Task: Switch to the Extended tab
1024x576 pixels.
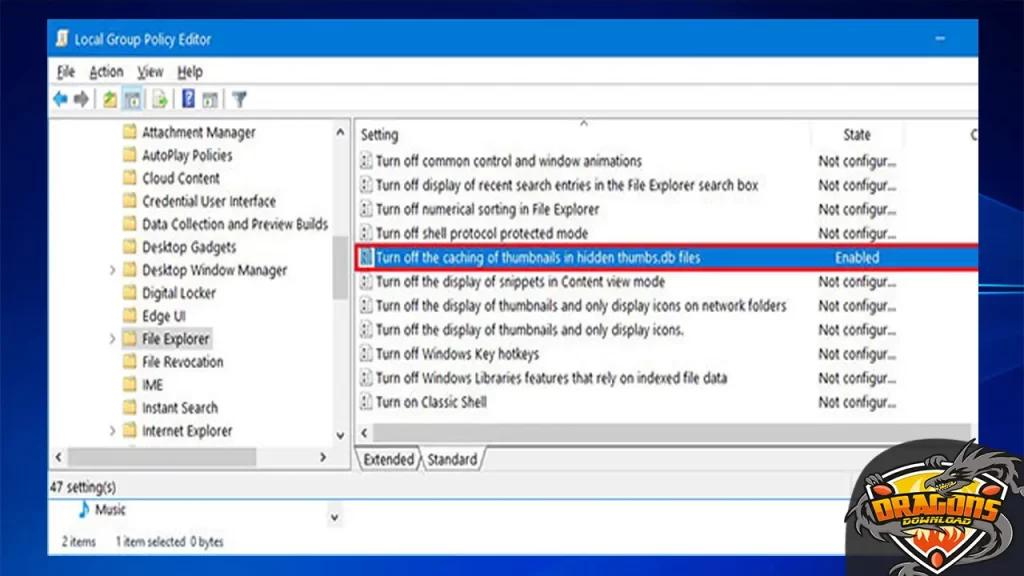Action: [389, 460]
